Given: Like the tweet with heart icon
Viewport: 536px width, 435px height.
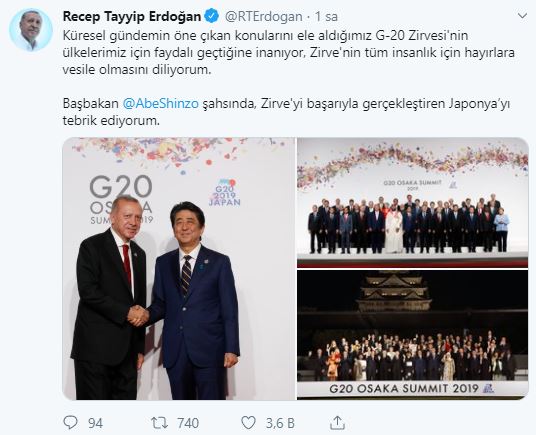Looking at the screenshot, I should point(249,423).
